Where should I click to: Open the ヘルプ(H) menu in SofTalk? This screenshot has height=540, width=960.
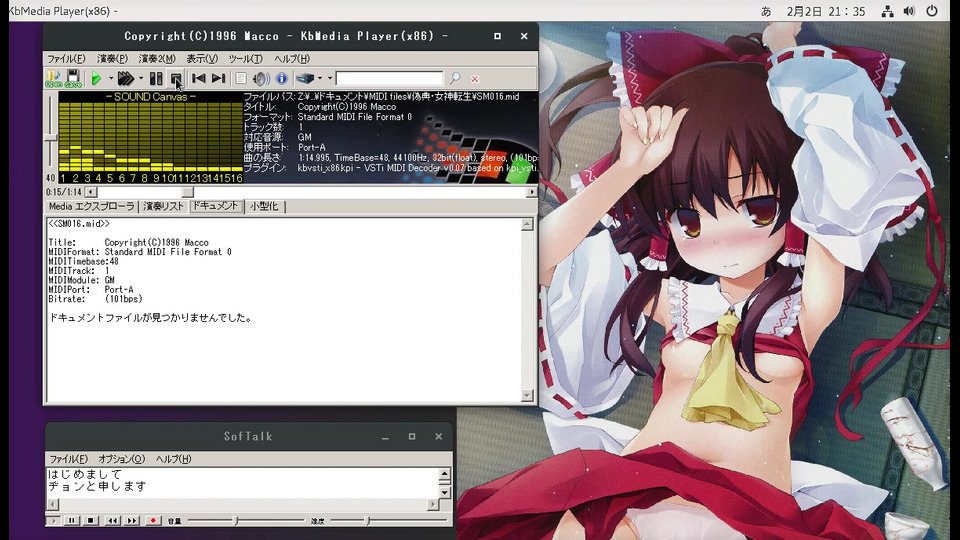(x=173, y=459)
